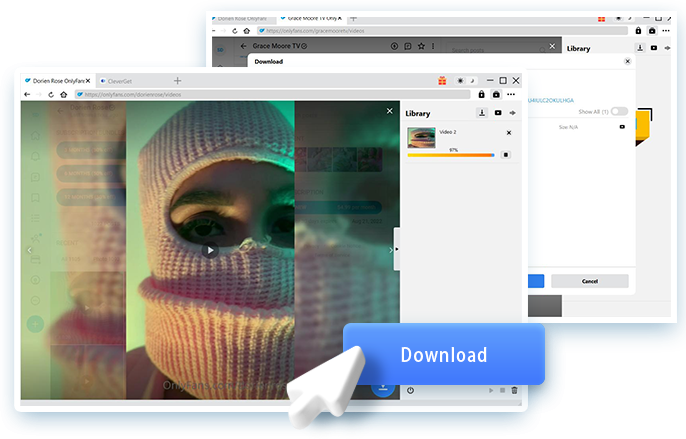Screen dimensions: 686x439
Task: Close the Dorien Rose OnlyFans tab in front window
Action: pos(88,81)
